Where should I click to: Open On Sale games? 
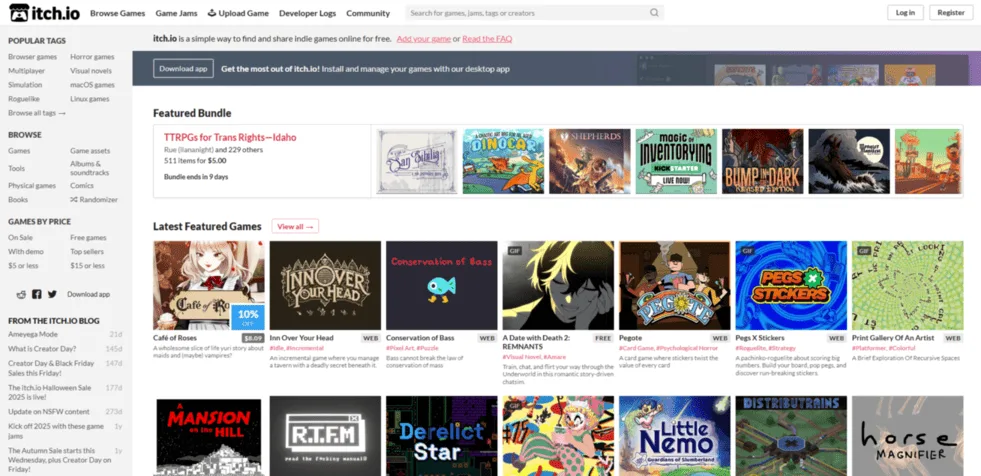point(20,238)
